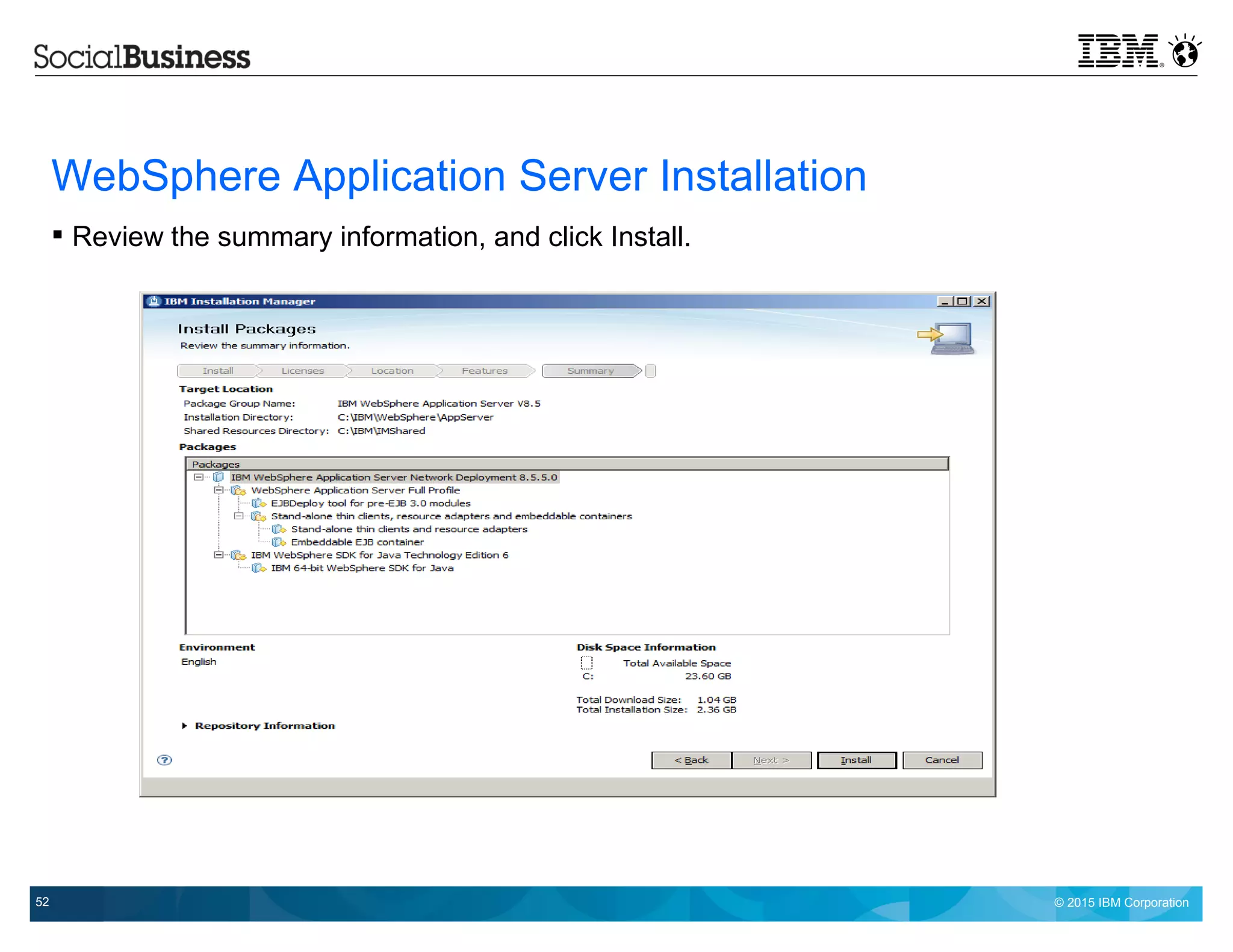
Task: Select IBM 64-bit WebSphere SDK for Java row
Action: coord(362,568)
